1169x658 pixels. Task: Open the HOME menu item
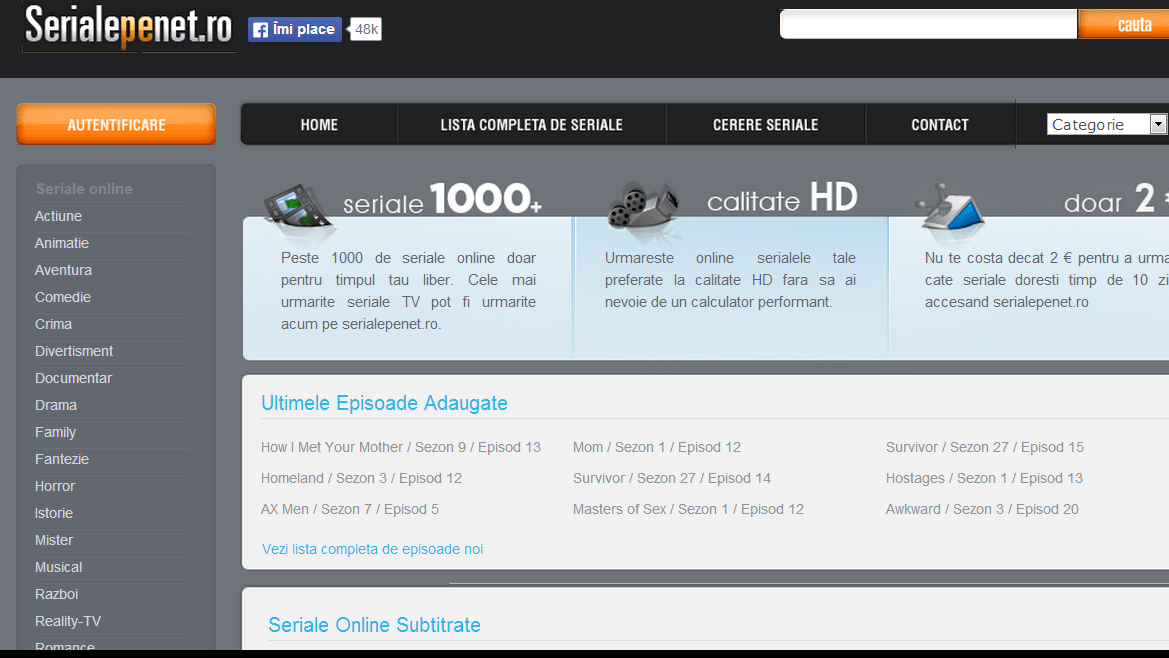click(319, 125)
